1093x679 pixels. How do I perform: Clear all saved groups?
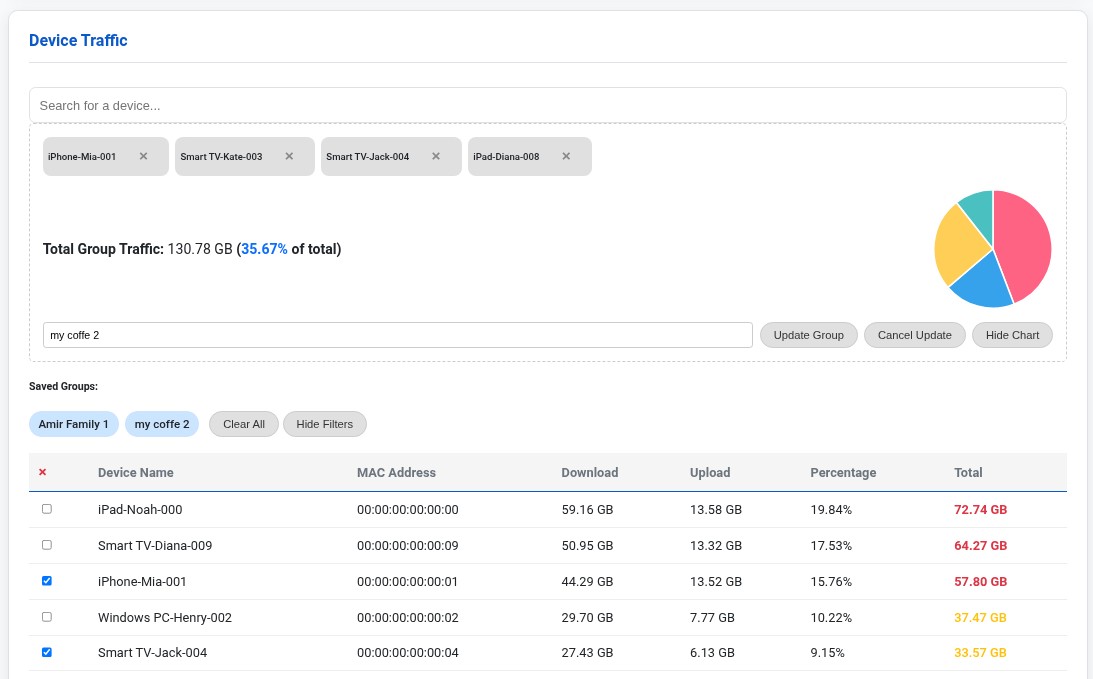tap(244, 424)
